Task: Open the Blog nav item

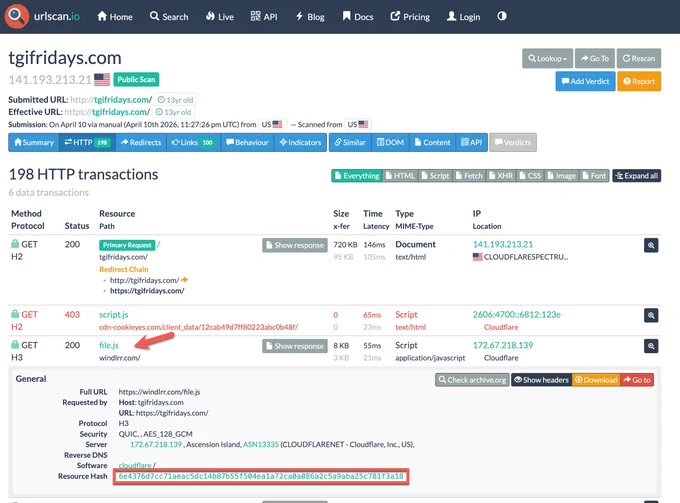Action: pos(310,16)
